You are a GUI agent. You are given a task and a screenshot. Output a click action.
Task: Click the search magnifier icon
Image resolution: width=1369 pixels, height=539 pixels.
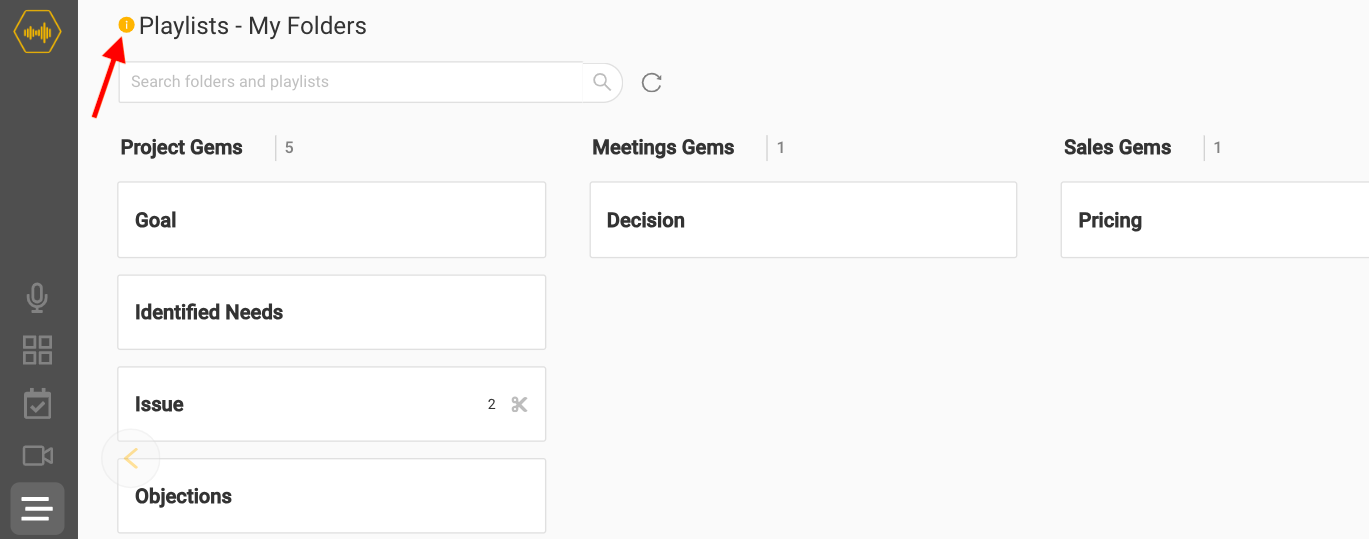click(602, 82)
